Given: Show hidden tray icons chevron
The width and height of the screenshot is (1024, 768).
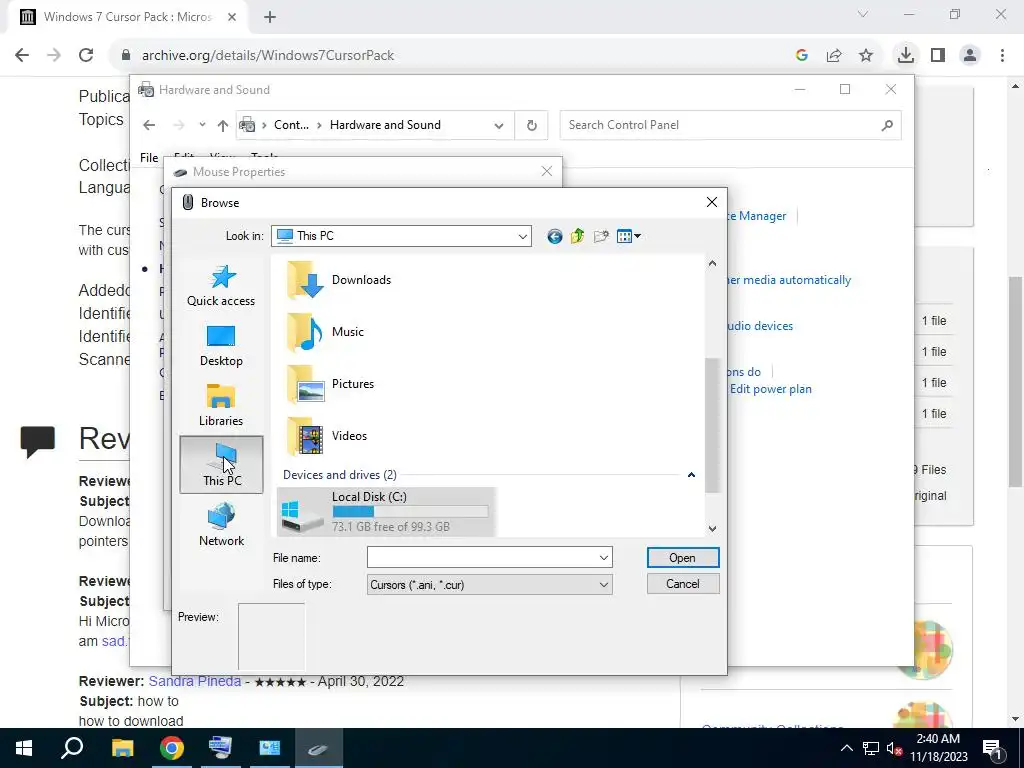Looking at the screenshot, I should pos(846,748).
